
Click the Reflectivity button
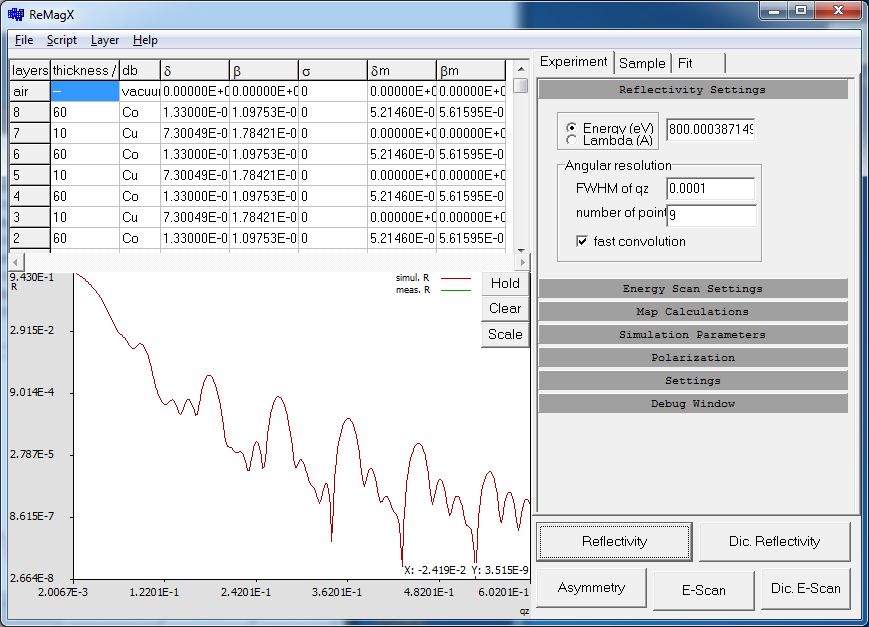(x=614, y=542)
